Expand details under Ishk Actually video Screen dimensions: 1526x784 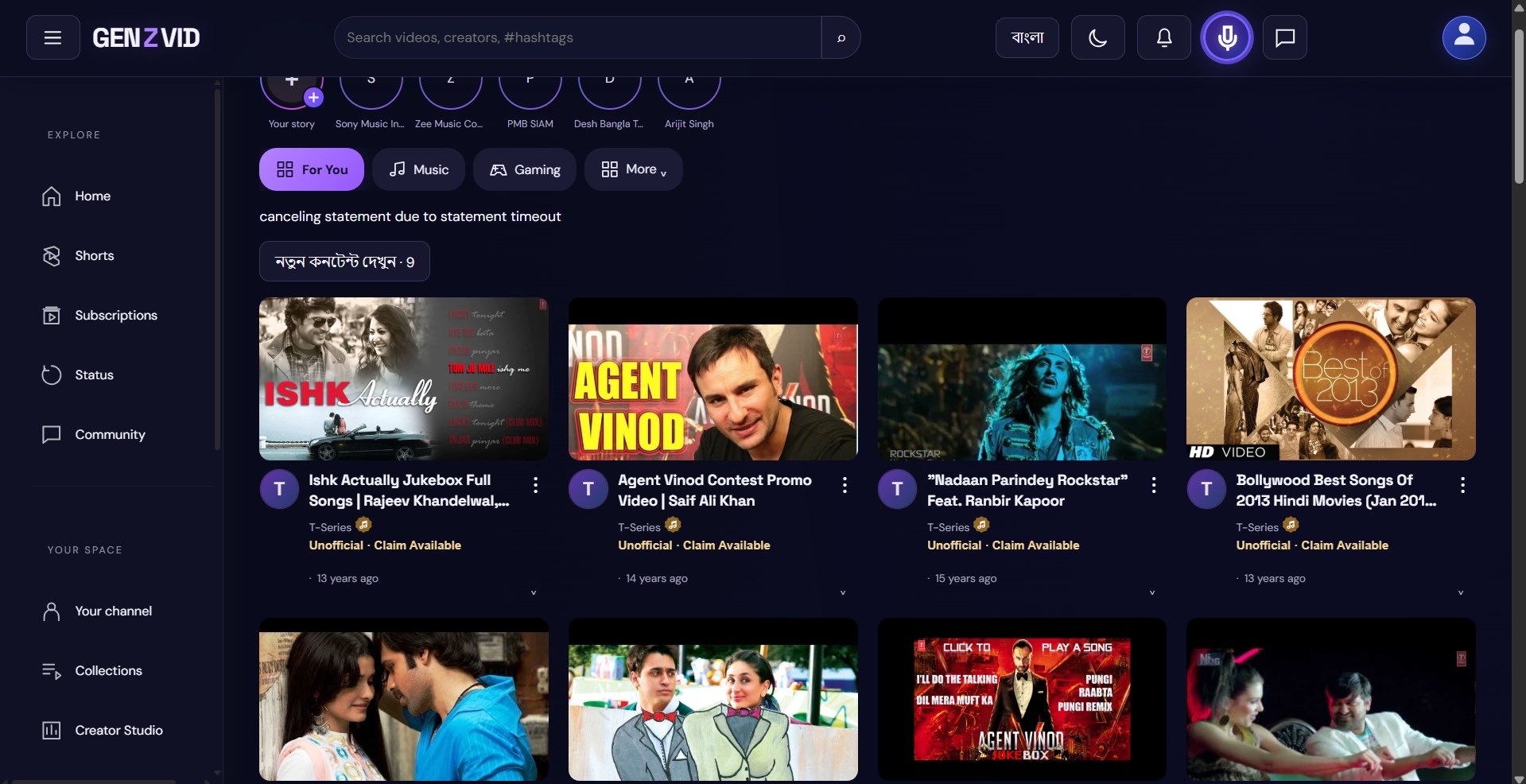(534, 592)
